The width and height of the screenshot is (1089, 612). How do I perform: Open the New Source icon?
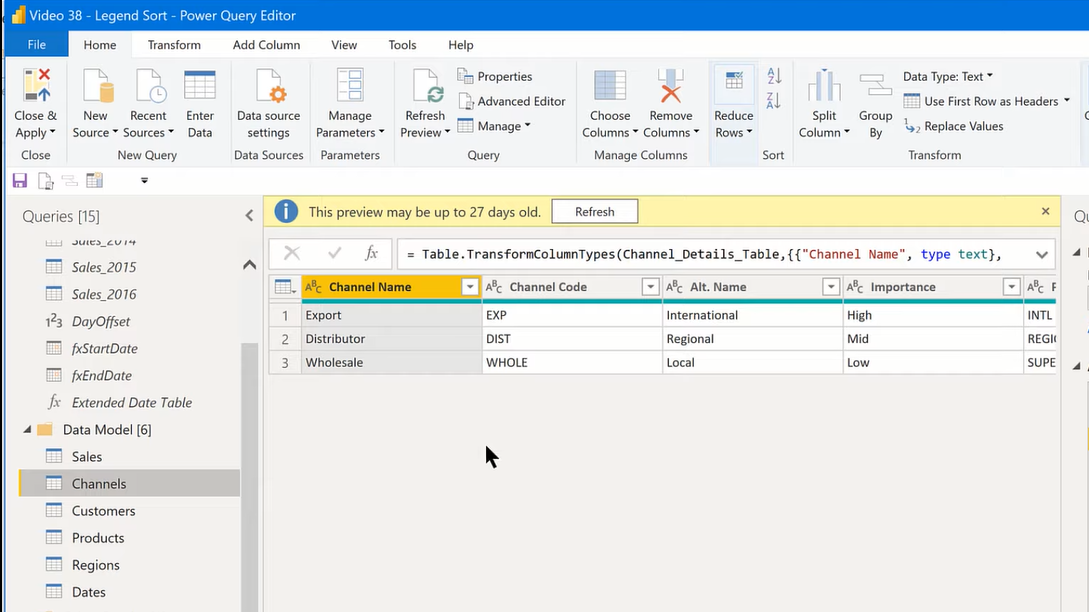pos(97,85)
